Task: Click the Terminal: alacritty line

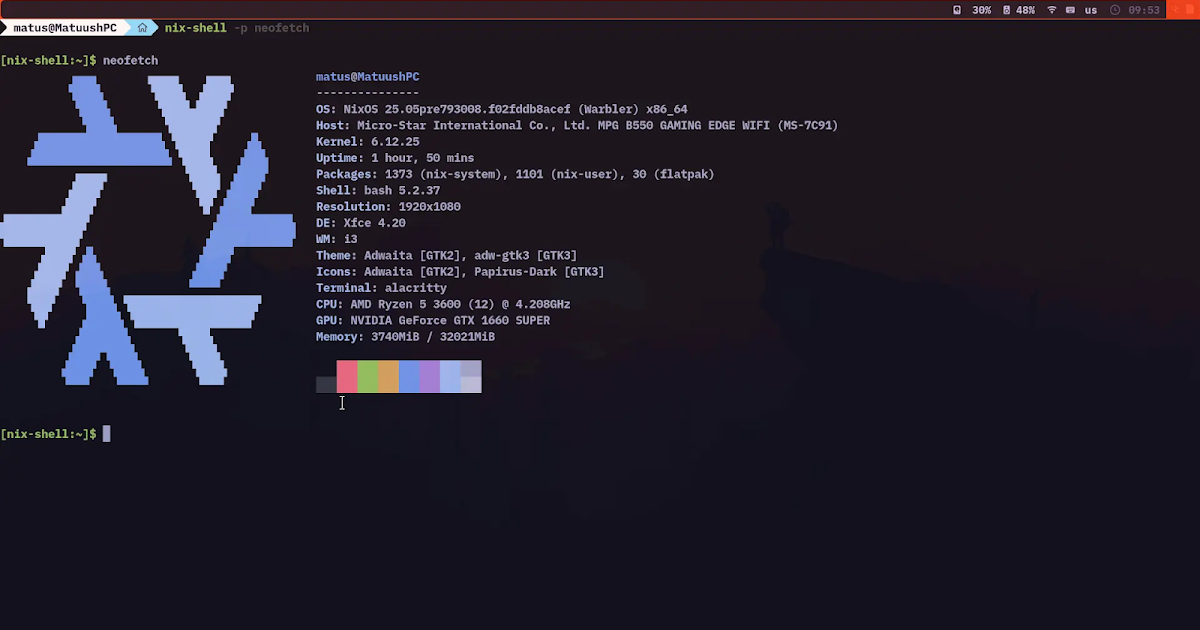Action: tap(381, 288)
